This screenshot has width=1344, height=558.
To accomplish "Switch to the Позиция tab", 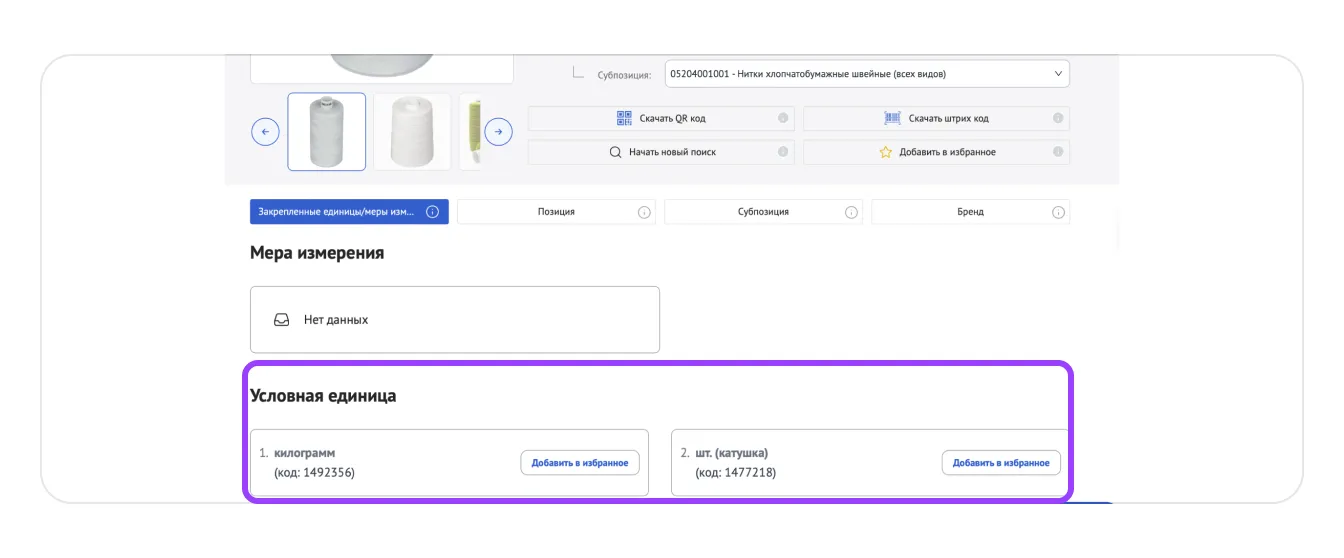I will 556,212.
